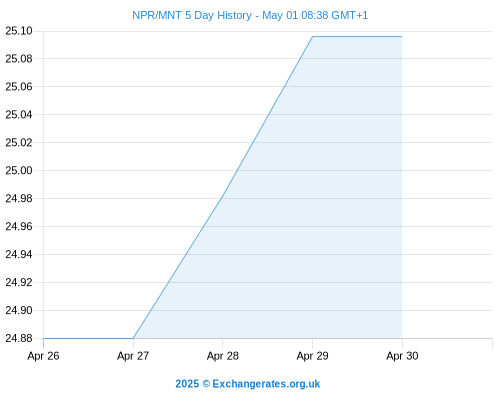Viewport: 495px width, 400px height.
Task: Click the 24.94 y-axis value label
Action: click(19, 255)
